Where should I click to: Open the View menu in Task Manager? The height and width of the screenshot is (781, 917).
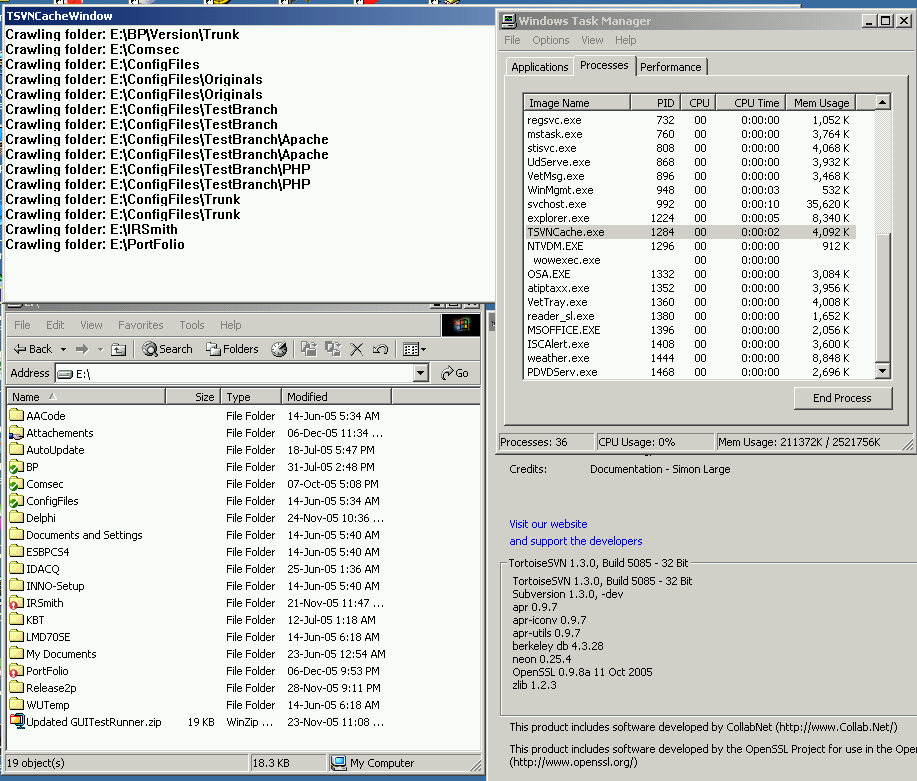click(592, 40)
